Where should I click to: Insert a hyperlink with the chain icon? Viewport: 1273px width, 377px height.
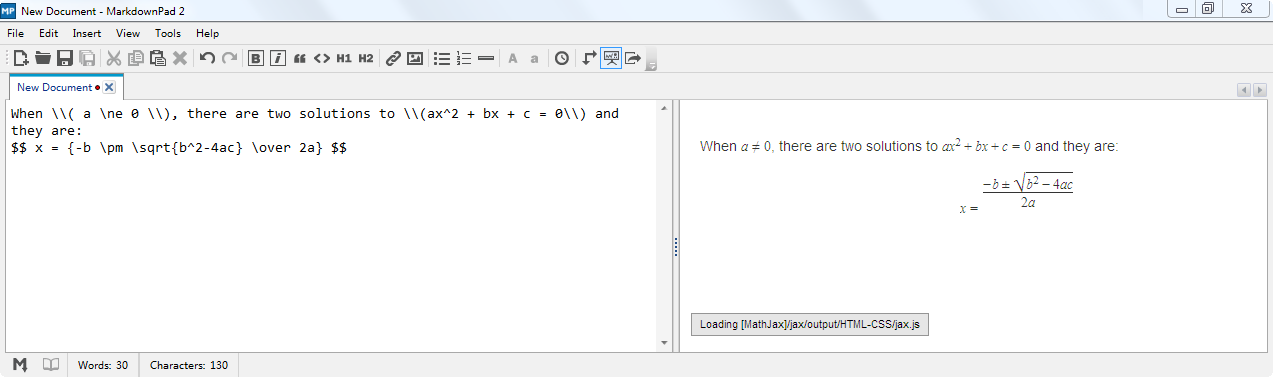393,58
